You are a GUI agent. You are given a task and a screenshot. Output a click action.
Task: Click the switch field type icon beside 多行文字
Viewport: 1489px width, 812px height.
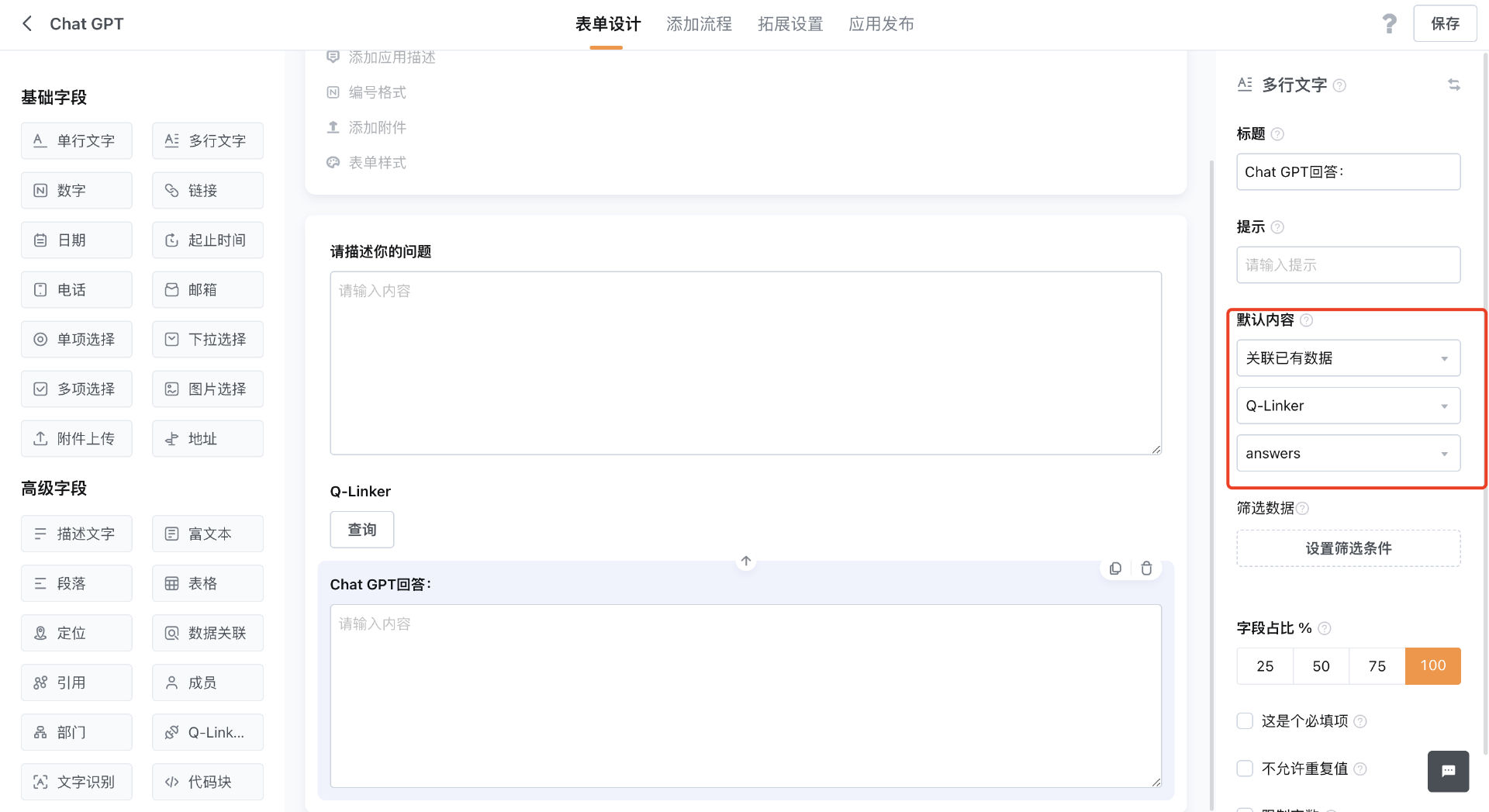(x=1453, y=85)
